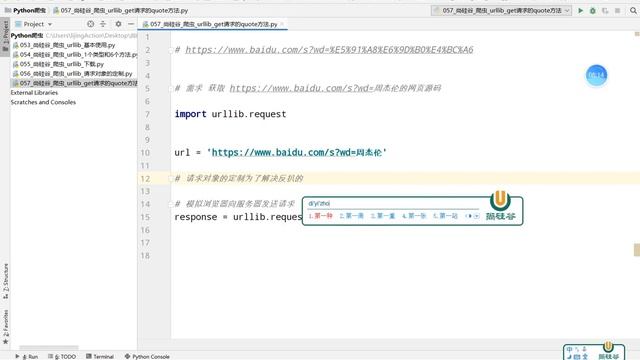This screenshot has width=640, height=360.
Task: Open Search Everywhere magnifier icon
Action: pos(633,11)
